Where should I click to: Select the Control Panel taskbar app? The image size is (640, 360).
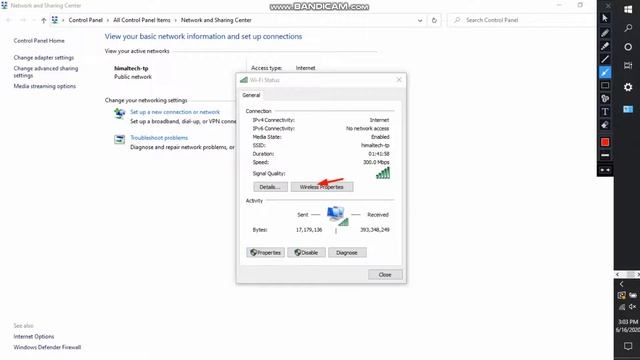tap(628, 109)
